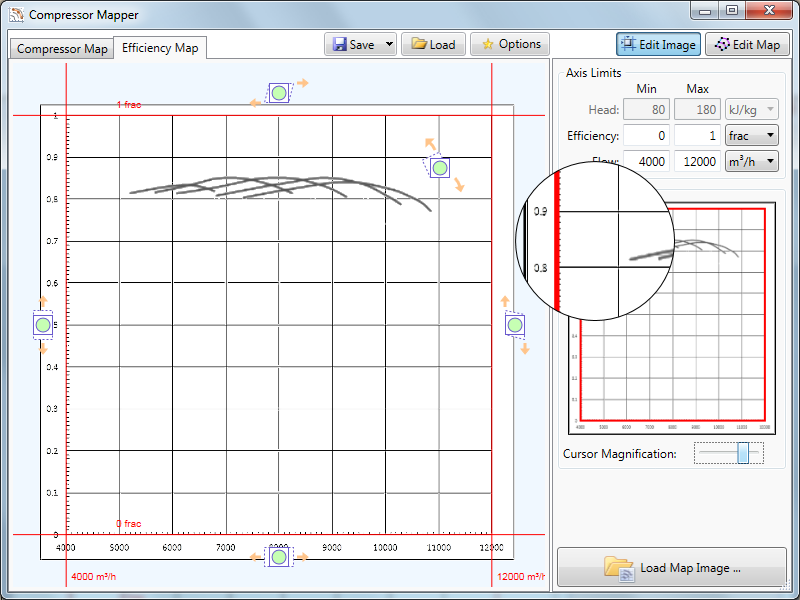
Task: Click the '4000 m³/h' axis label
Action: coord(93,577)
